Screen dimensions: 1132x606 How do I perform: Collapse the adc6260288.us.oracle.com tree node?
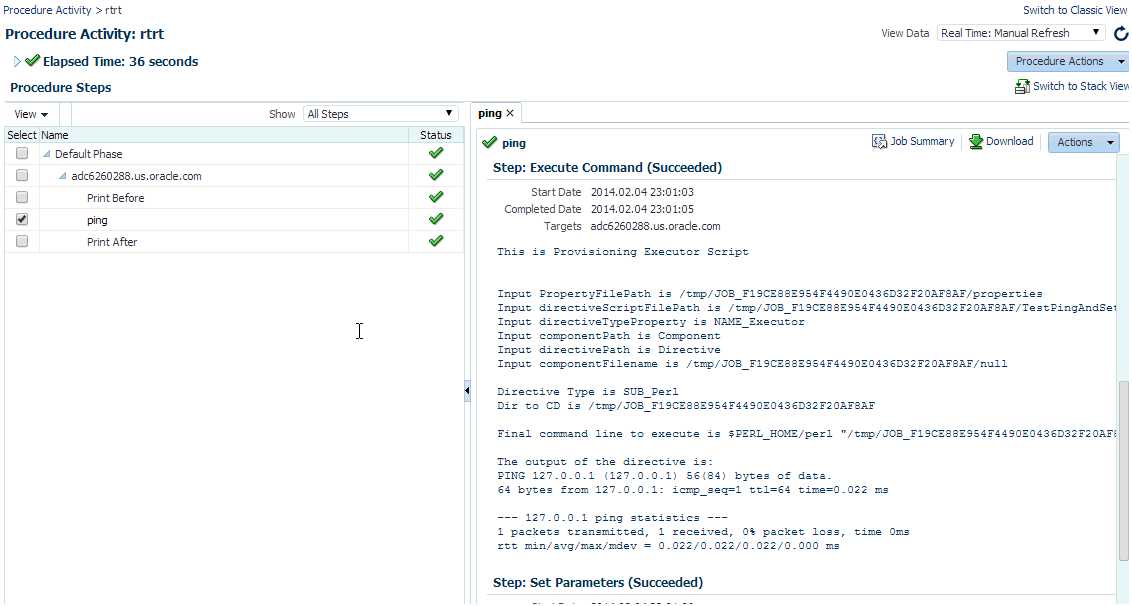click(x=62, y=176)
